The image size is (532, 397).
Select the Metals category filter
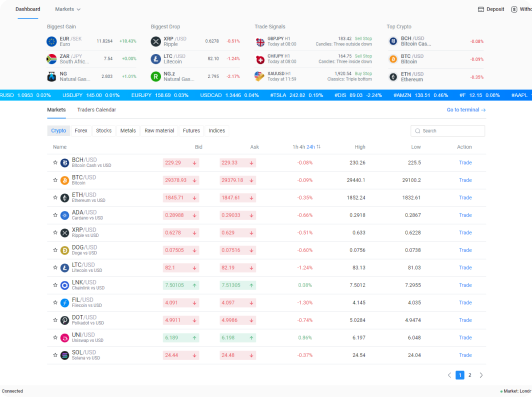128,131
